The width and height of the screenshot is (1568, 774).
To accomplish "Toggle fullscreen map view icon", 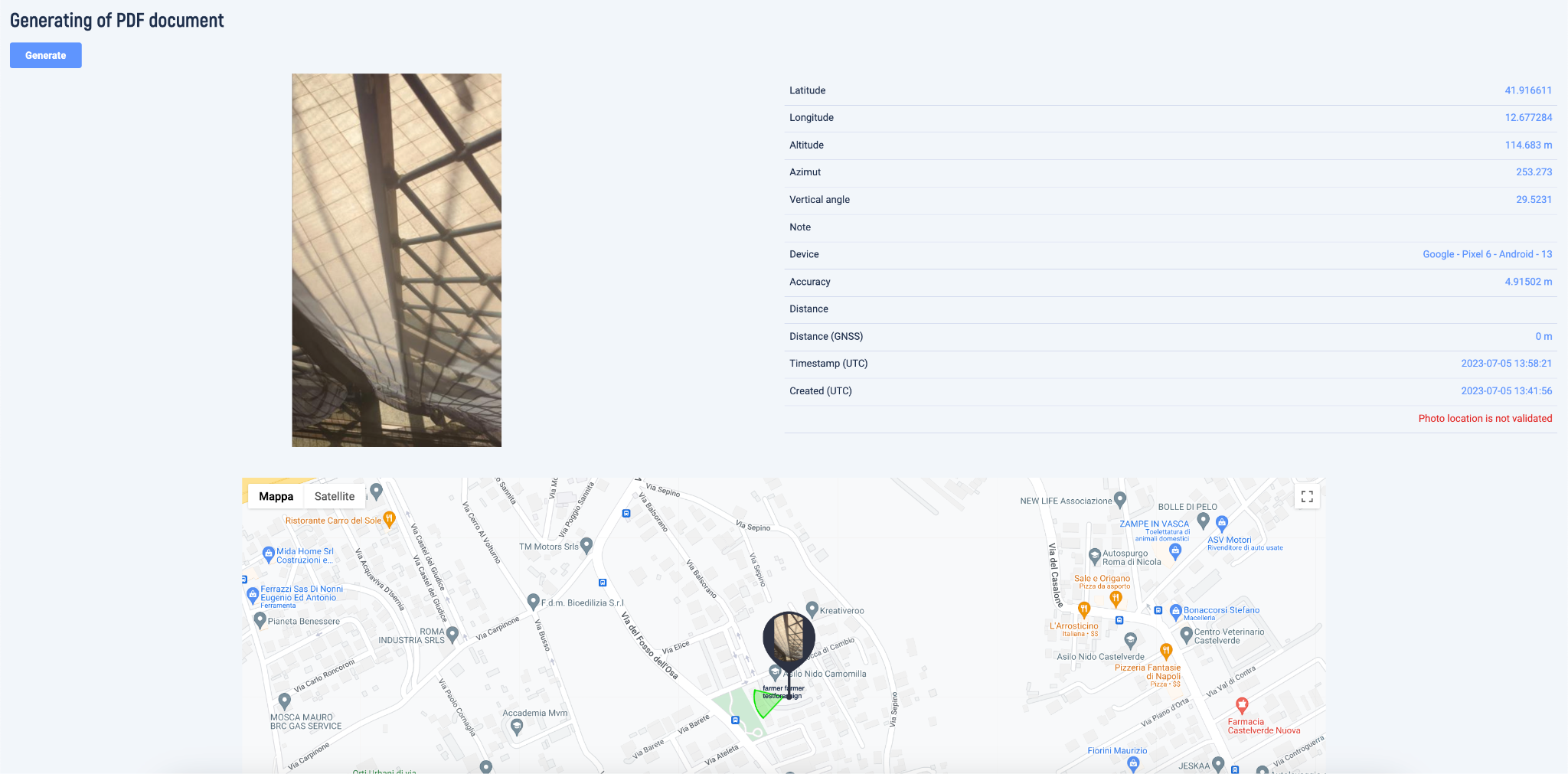I will click(x=1307, y=496).
